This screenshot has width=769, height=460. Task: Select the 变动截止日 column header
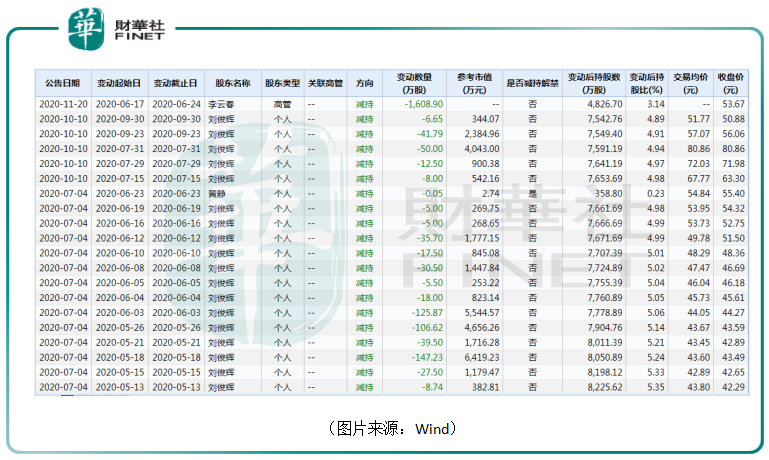(x=176, y=83)
